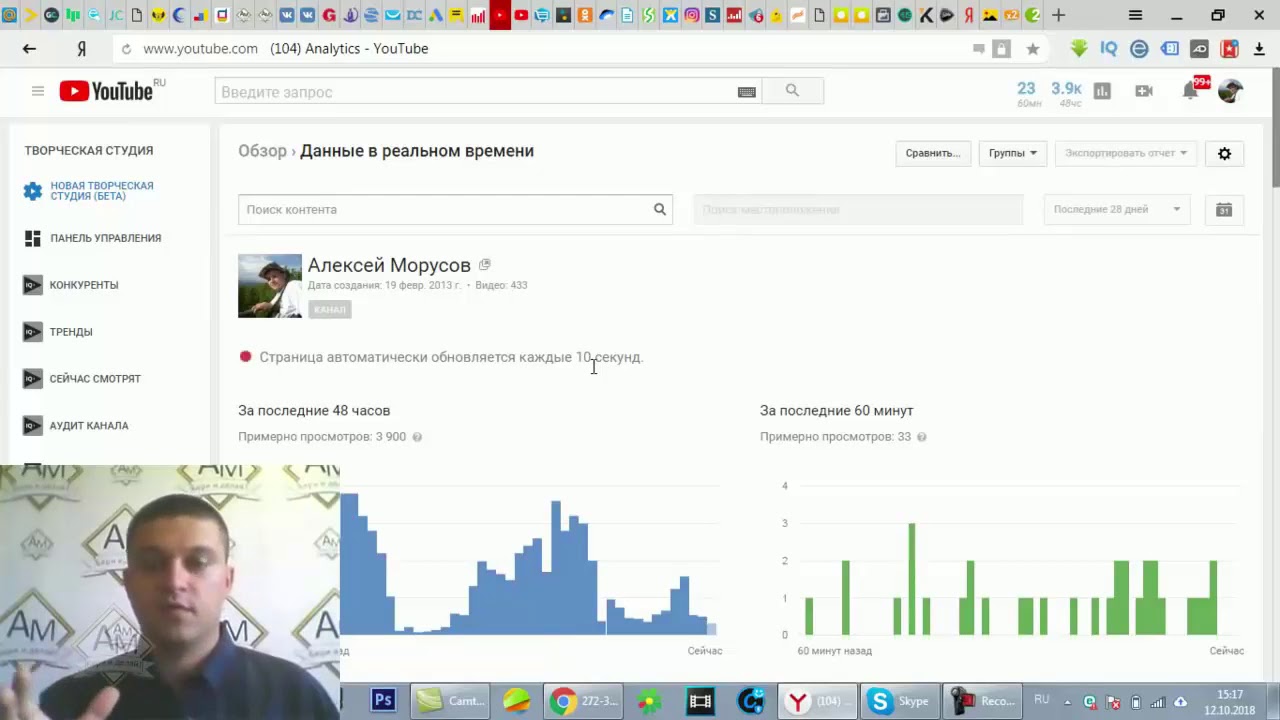Viewport: 1280px width, 720px height.
Task: Expand the Группы dropdown
Action: click(x=1012, y=153)
